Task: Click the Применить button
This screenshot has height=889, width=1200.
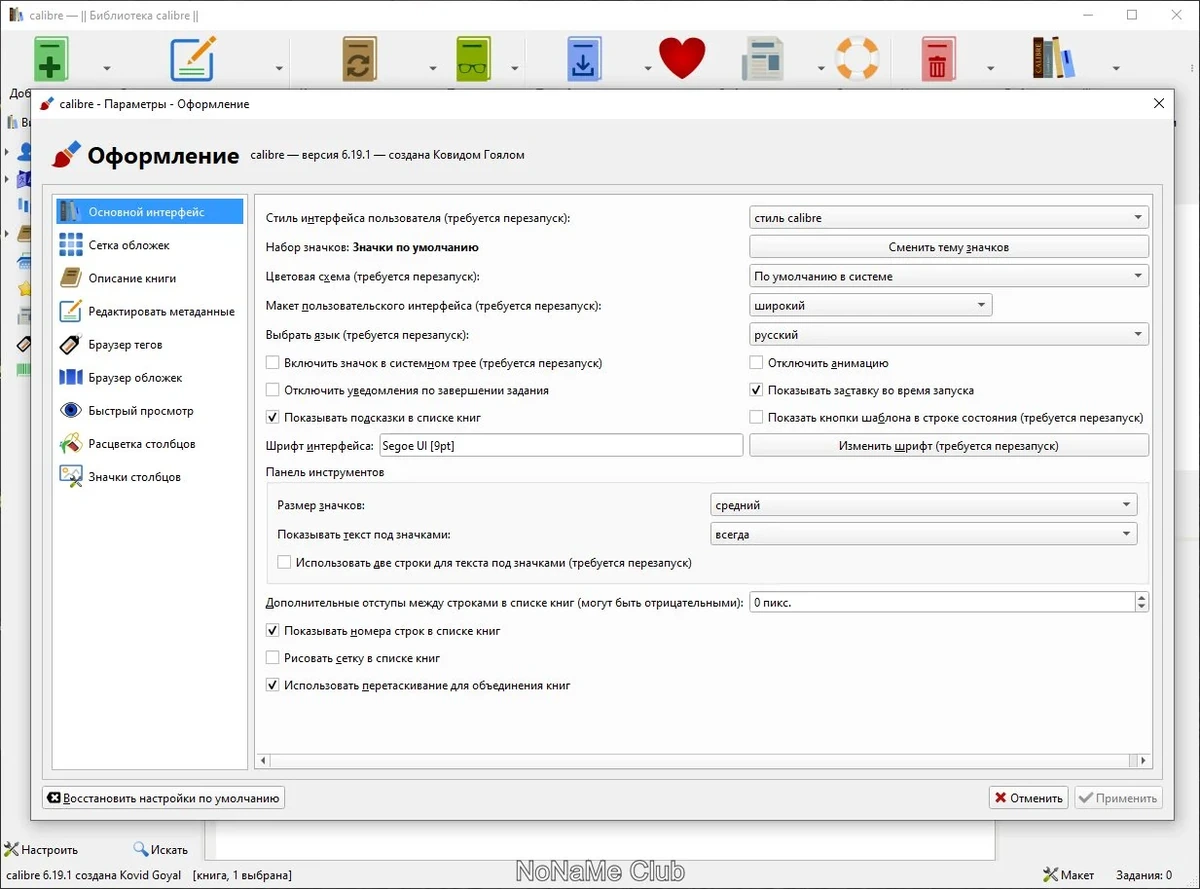Action: pos(1118,798)
